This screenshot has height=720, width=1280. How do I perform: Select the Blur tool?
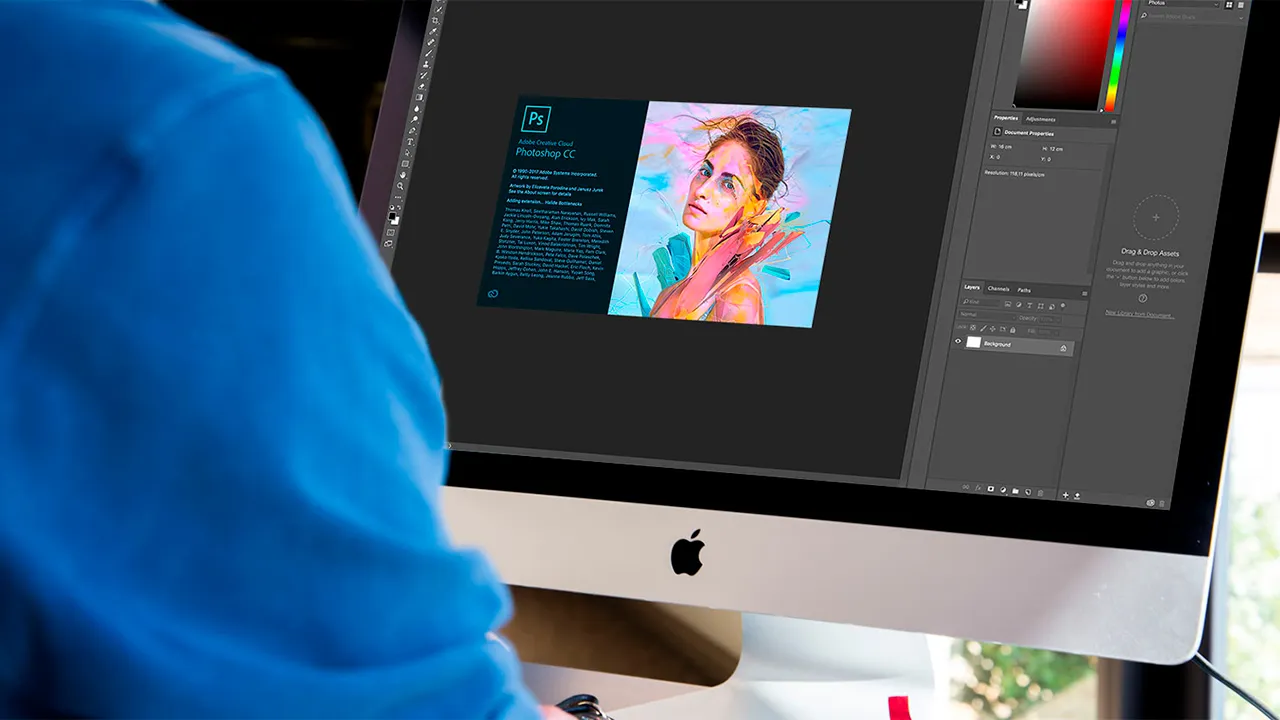417,108
